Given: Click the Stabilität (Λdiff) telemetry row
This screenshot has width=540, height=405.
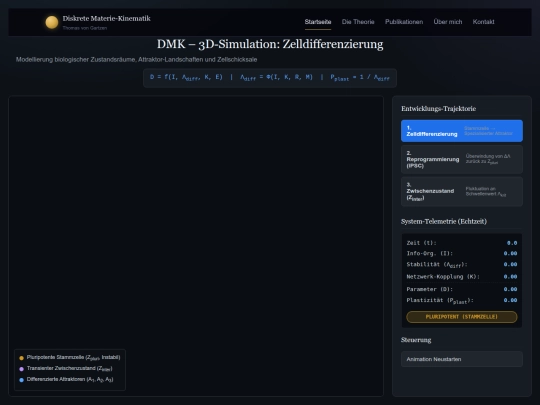Looking at the screenshot, I should [461, 264].
